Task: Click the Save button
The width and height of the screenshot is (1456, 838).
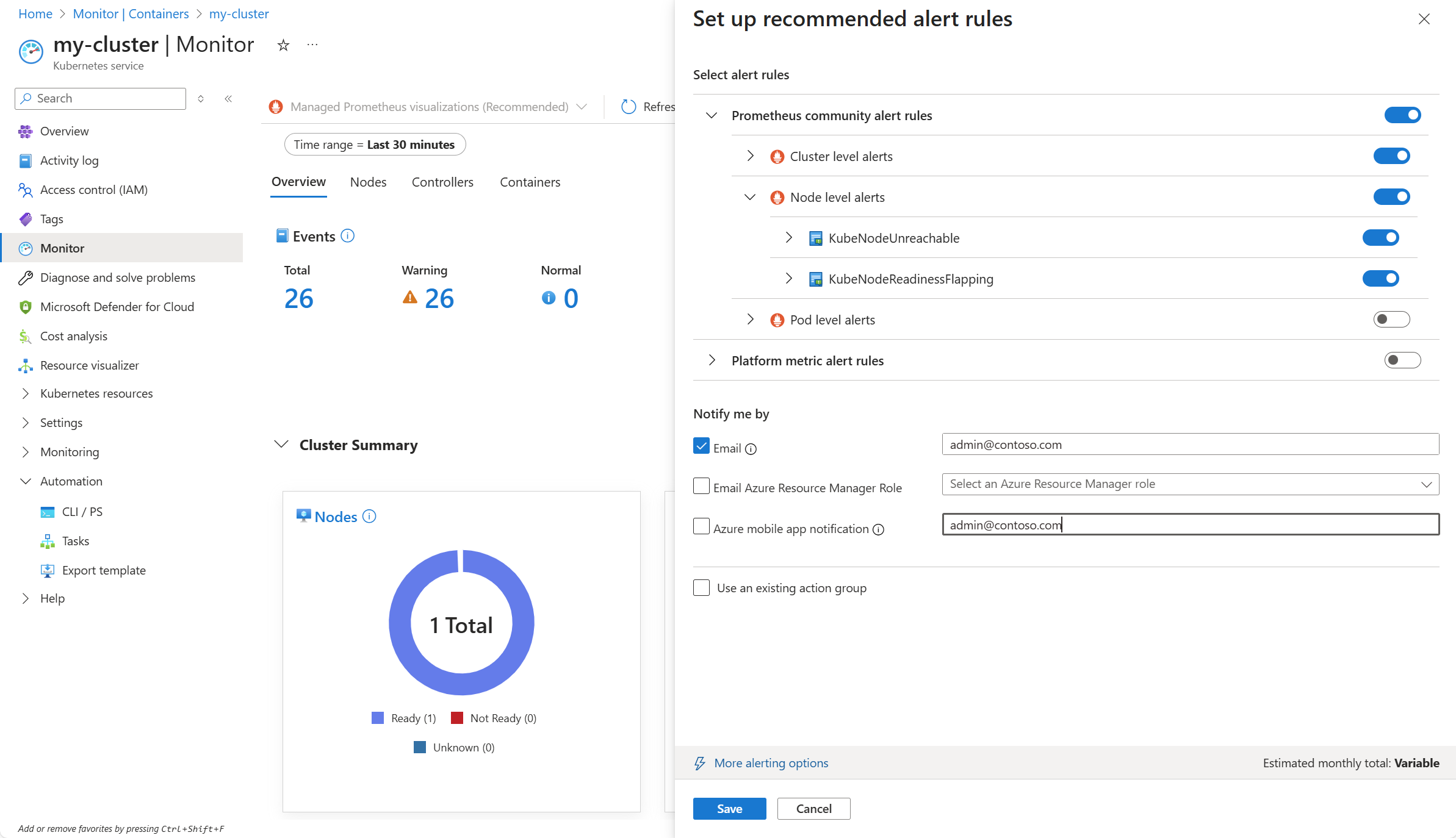Action: point(729,809)
